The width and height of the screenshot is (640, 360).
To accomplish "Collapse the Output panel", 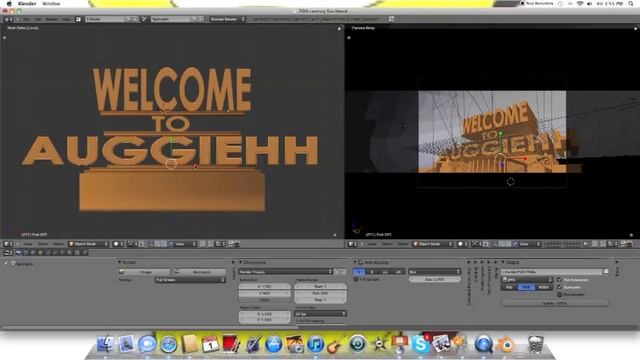I will [503, 262].
